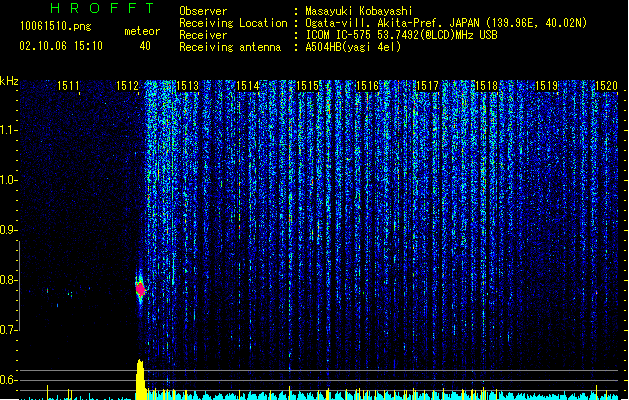Viewport: 629px width, 400px height.
Task: Click the 0.7 kHz axis label
Action: (8, 330)
